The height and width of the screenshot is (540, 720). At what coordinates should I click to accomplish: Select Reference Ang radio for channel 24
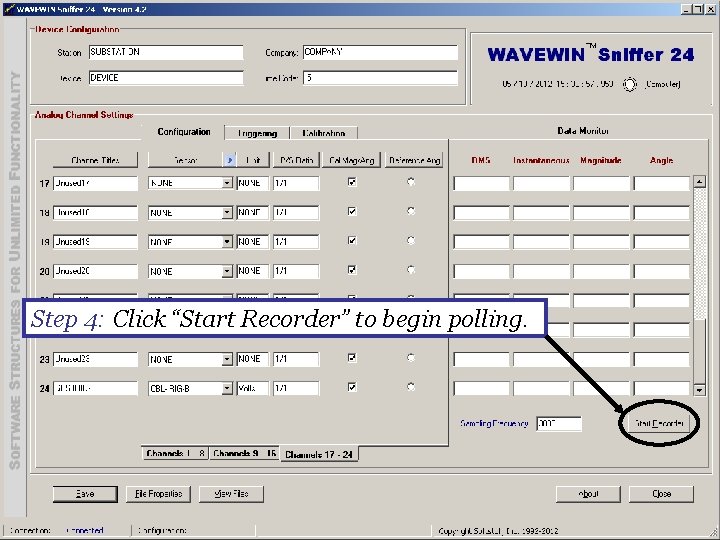click(411, 387)
